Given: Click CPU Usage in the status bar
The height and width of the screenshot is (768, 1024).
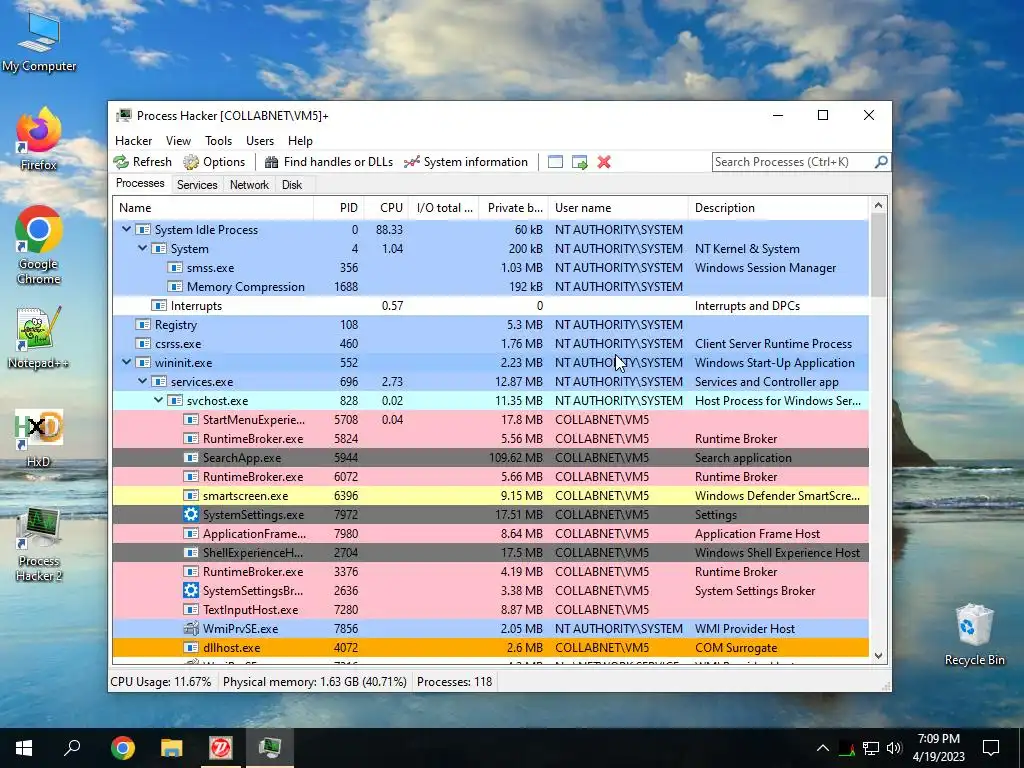Looking at the screenshot, I should point(161,682).
